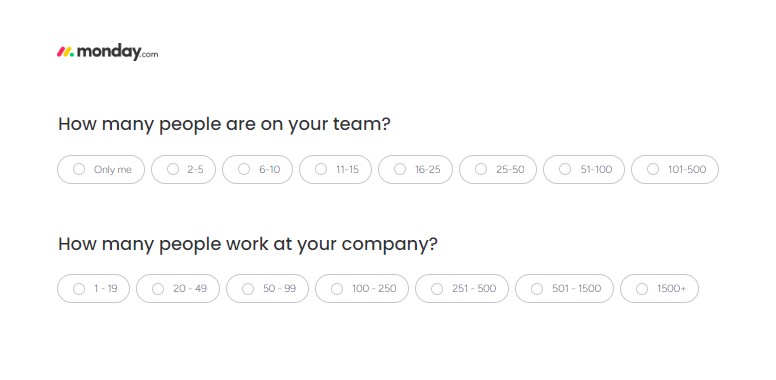Pick the 1500+ company size

click(x=660, y=288)
